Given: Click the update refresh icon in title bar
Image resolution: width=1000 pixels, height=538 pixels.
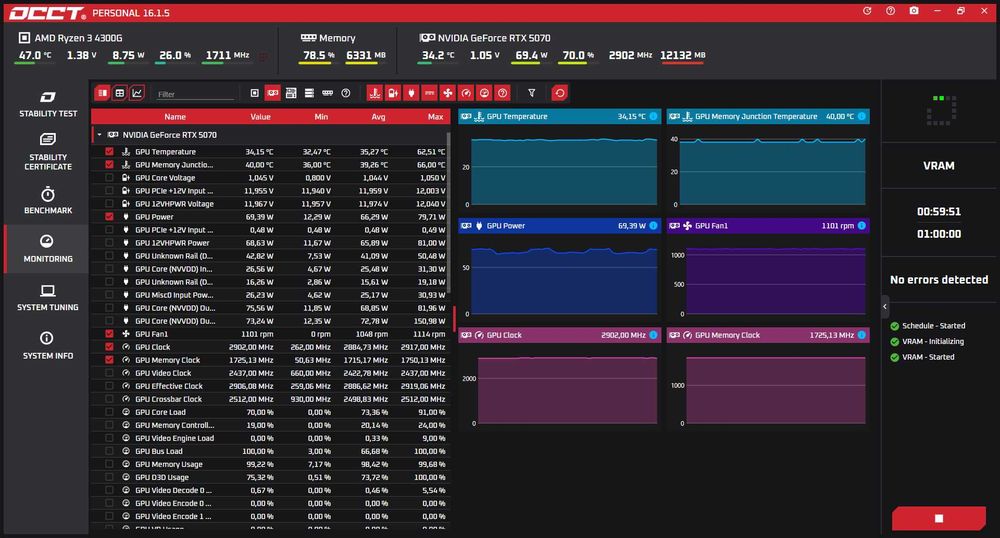Looking at the screenshot, I should [x=867, y=11].
